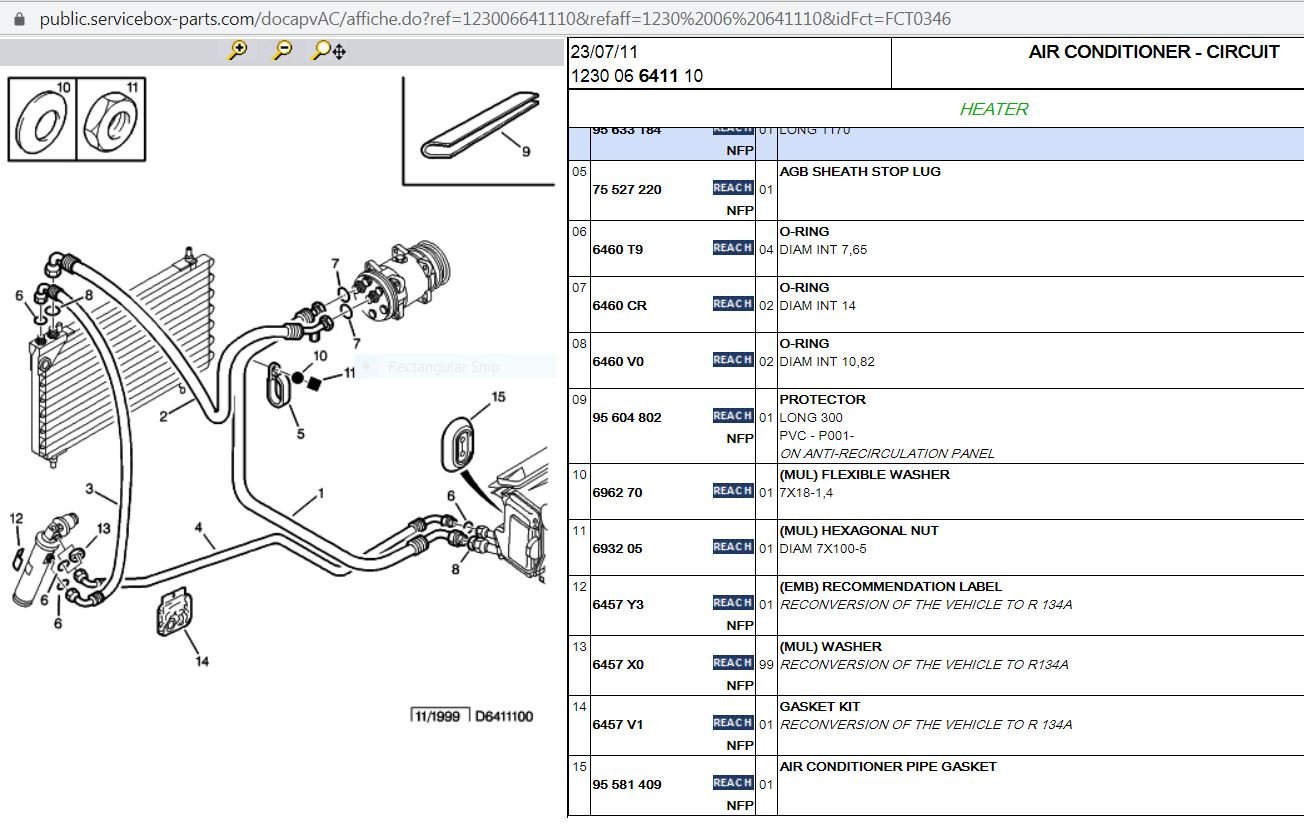The height and width of the screenshot is (825, 1304).
Task: Select part number 6457 Y3
Action: click(619, 605)
